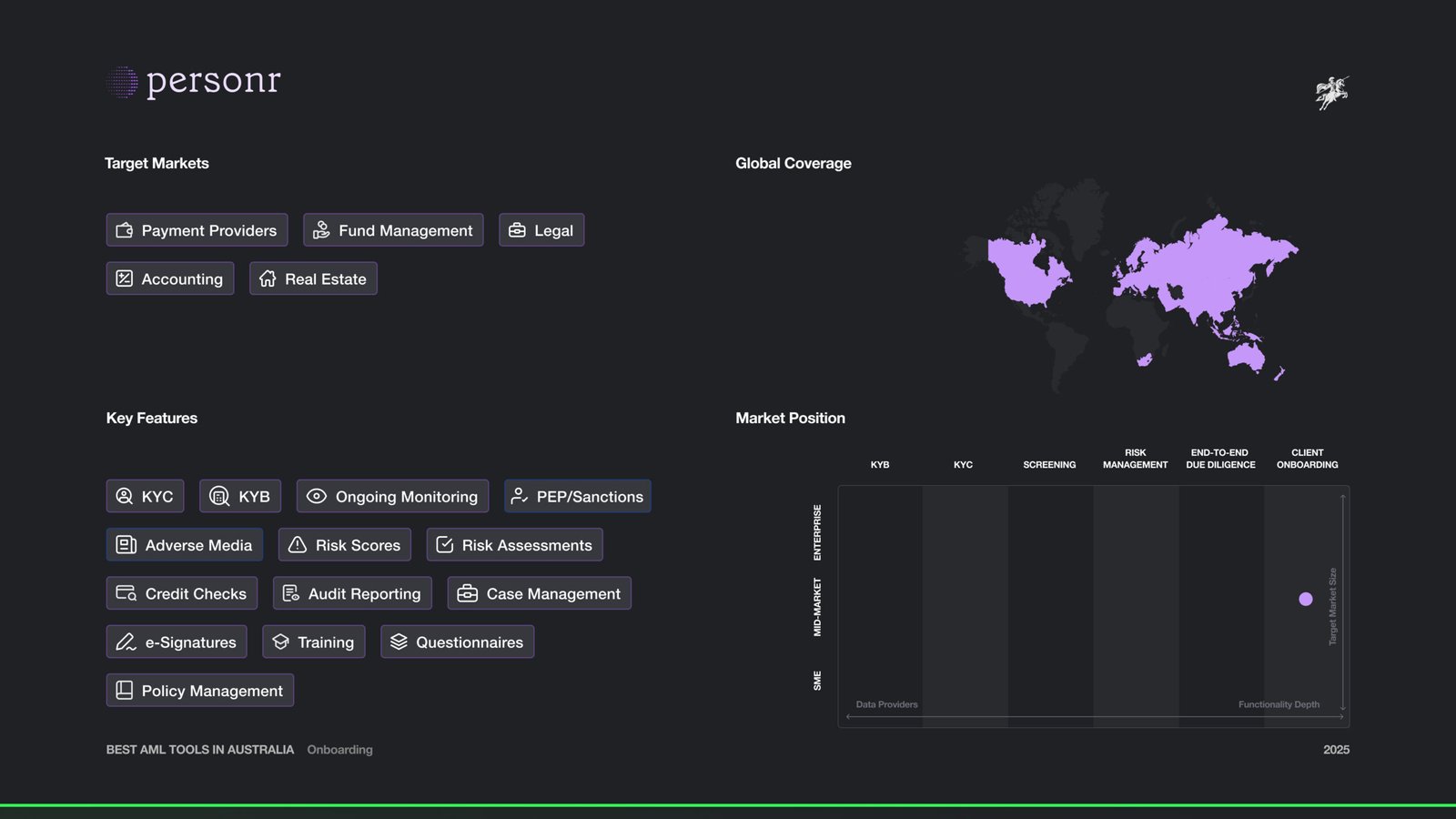Click the SCREENING column header

tap(1049, 465)
